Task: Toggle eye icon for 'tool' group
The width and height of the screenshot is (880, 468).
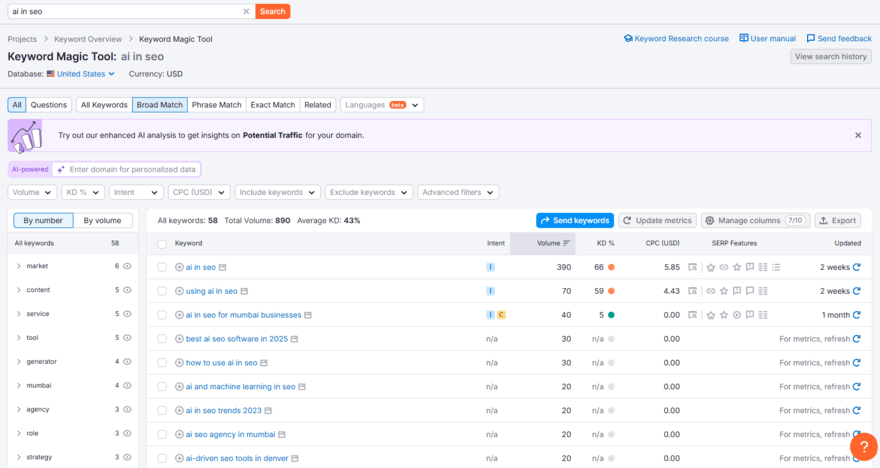Action: 127,338
